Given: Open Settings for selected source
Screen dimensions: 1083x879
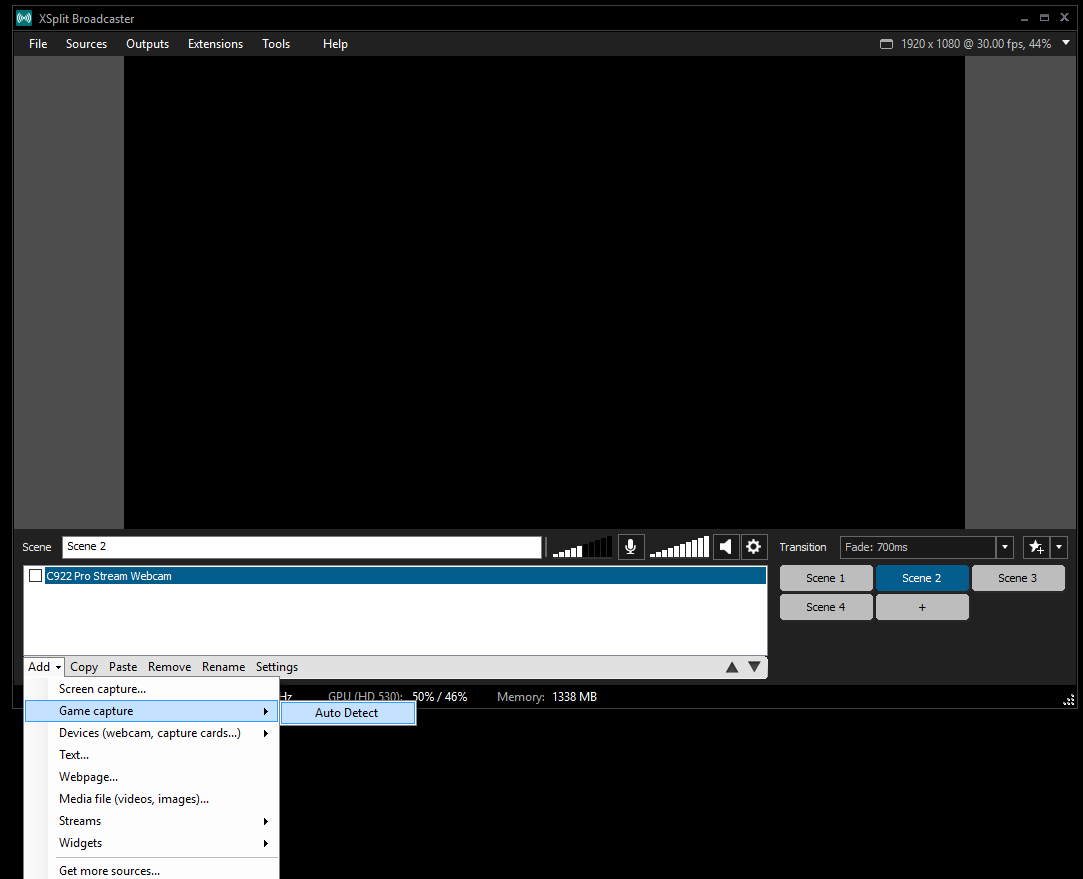Looking at the screenshot, I should 277,667.
